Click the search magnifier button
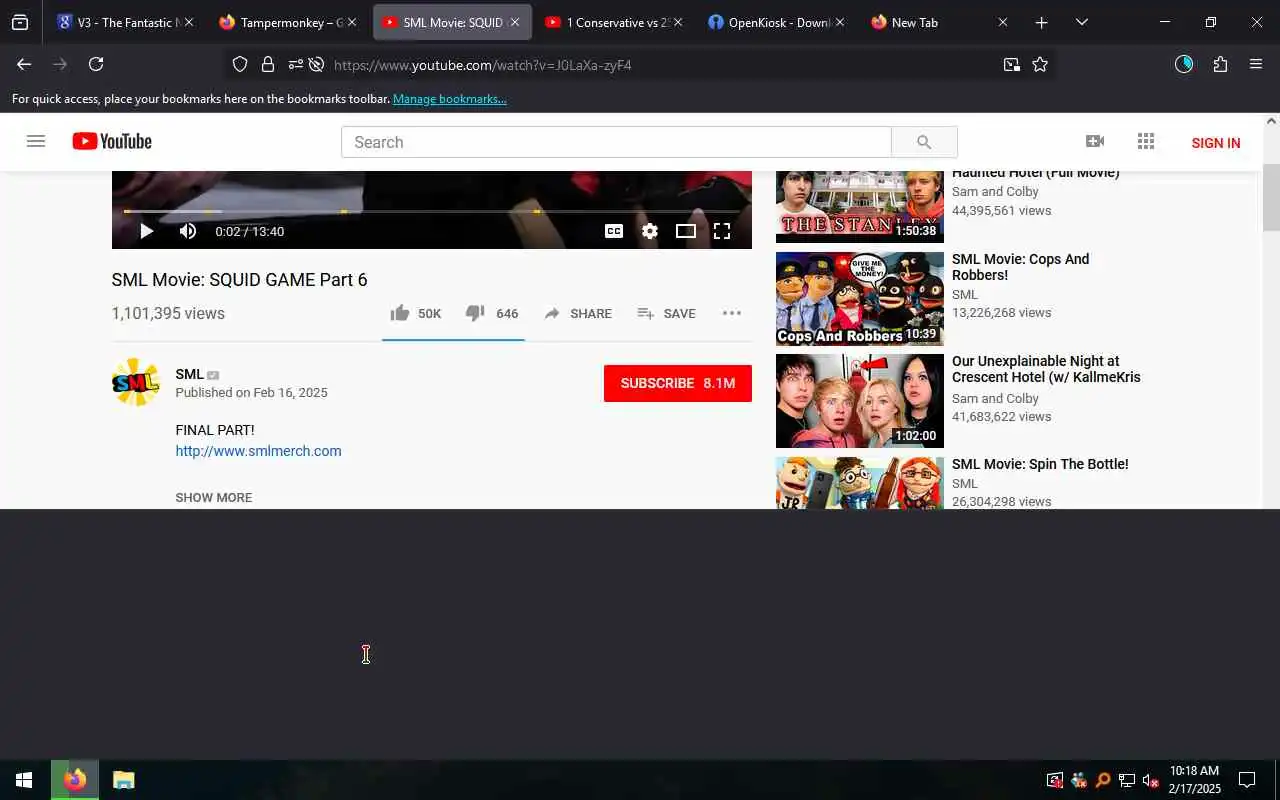Screen dimensions: 1280x800 click(x=924, y=142)
